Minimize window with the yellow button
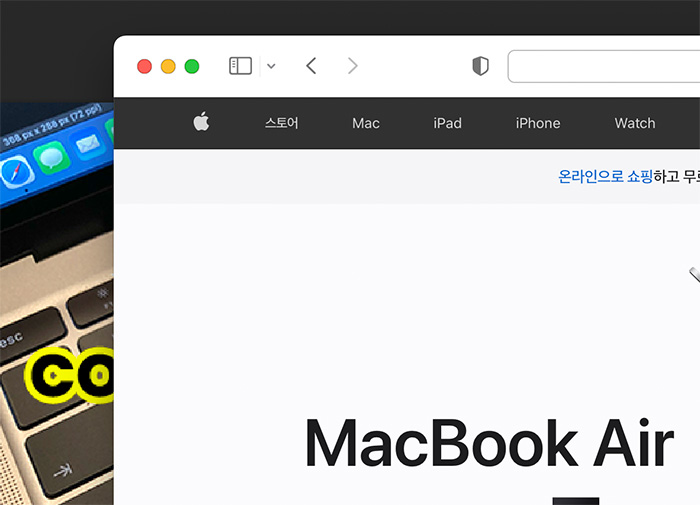700x505 pixels. click(168, 66)
